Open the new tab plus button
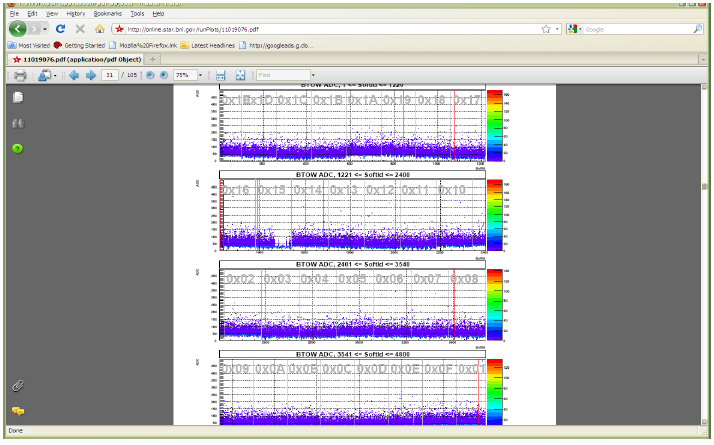 coord(152,59)
